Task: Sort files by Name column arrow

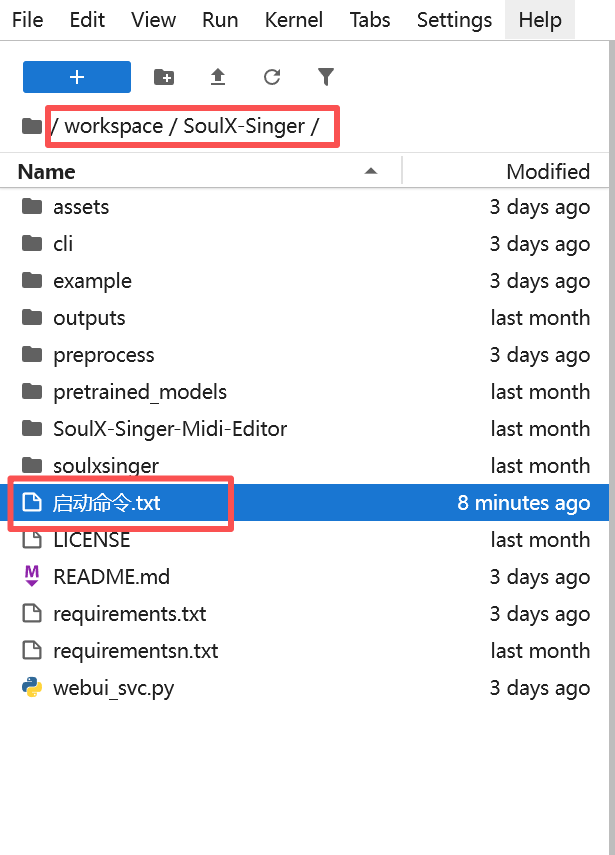Action: coord(371,172)
